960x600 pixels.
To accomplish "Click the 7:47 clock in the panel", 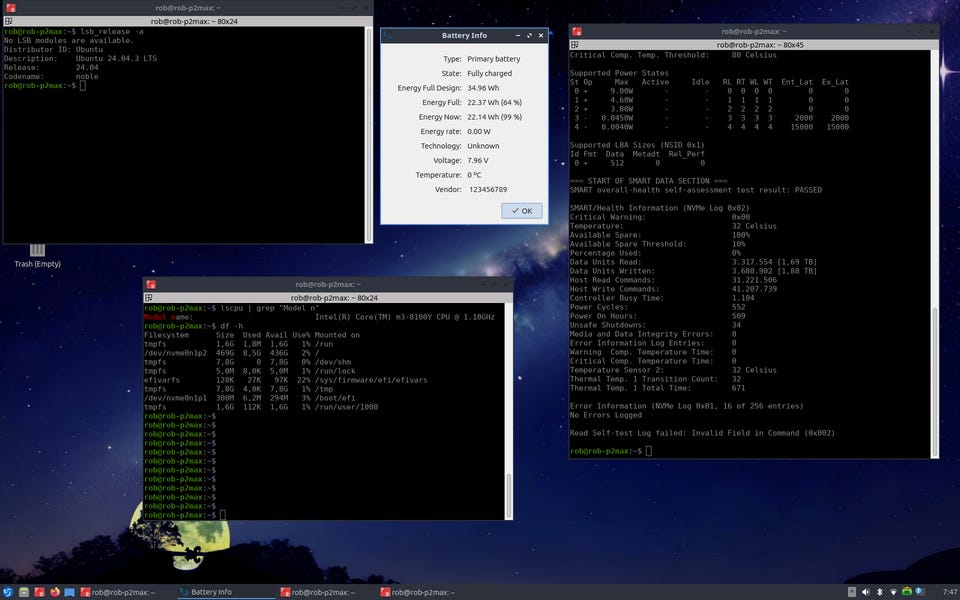I will point(948,592).
